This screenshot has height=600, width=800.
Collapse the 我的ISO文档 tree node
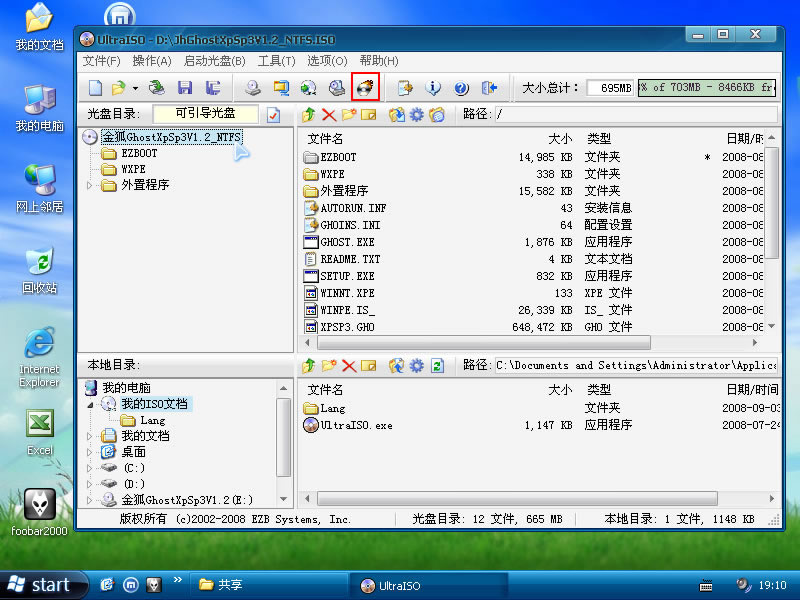[90, 405]
